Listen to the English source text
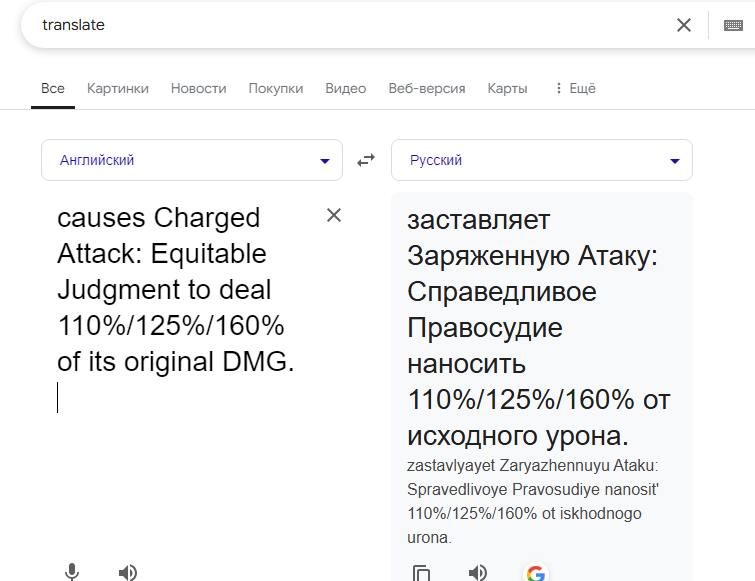This screenshot has height=581, width=755. (128, 572)
